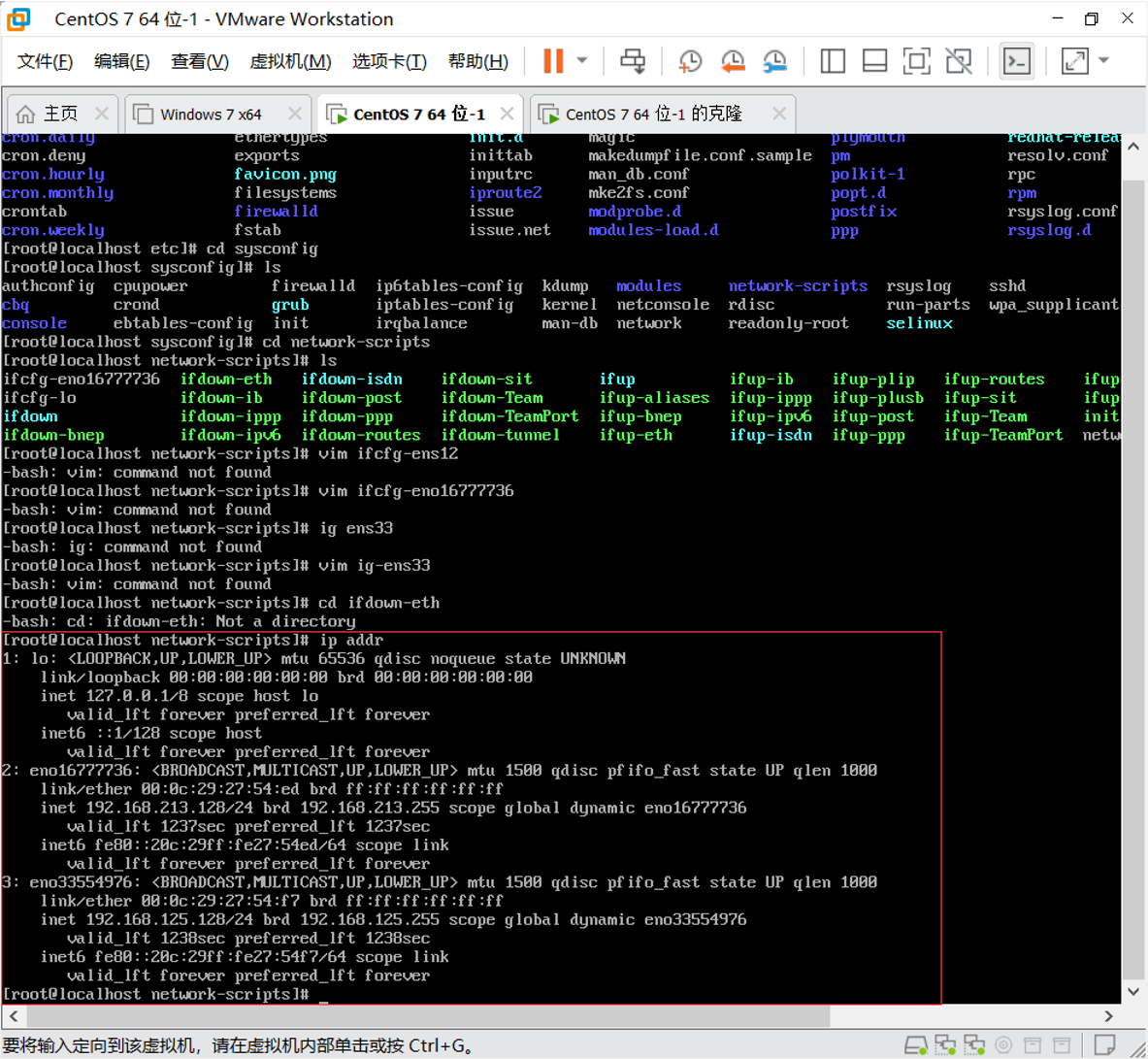Click Send Ctrl+Alt+Del toolbar icon
Screen dimensions: 1148x1059
633,61
